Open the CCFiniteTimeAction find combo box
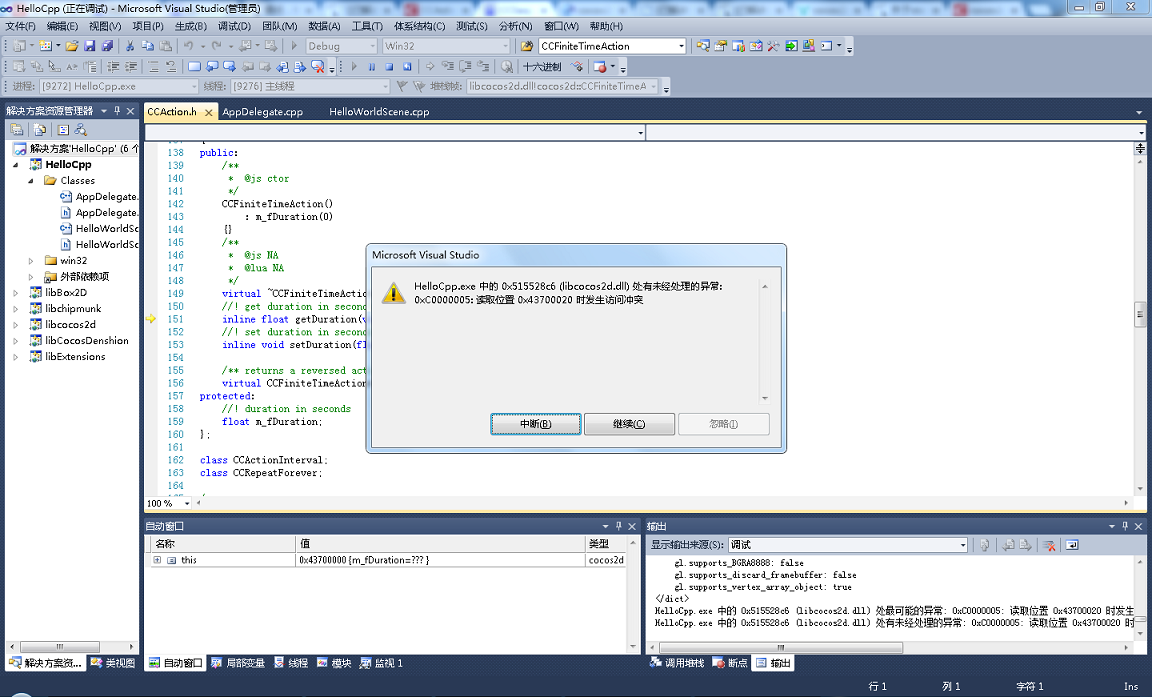Viewport: 1152px width, 697px height. (612, 46)
